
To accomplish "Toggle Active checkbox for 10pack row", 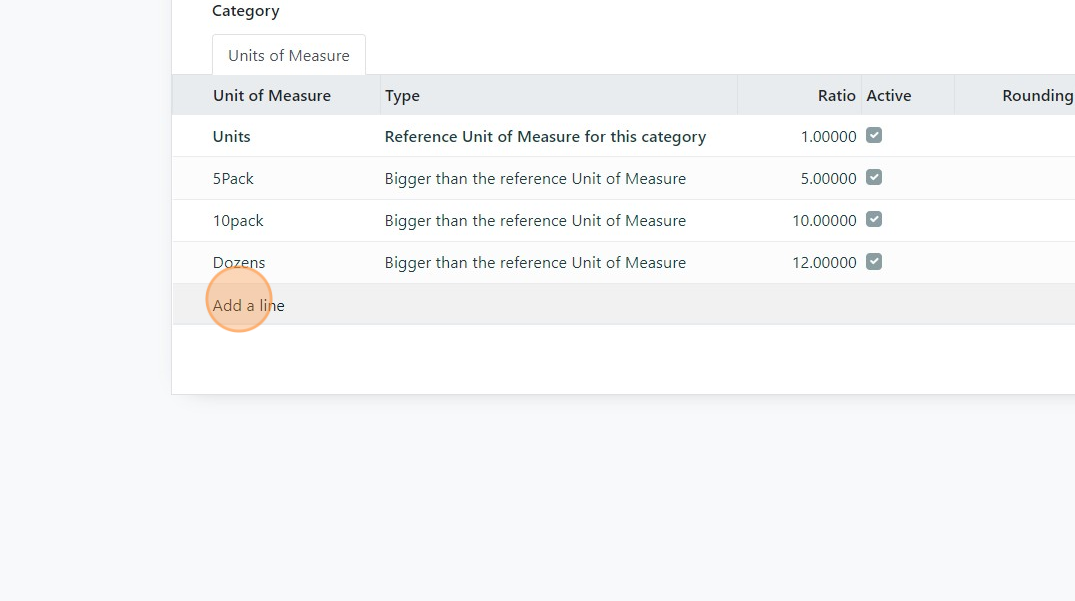I will click(x=874, y=219).
